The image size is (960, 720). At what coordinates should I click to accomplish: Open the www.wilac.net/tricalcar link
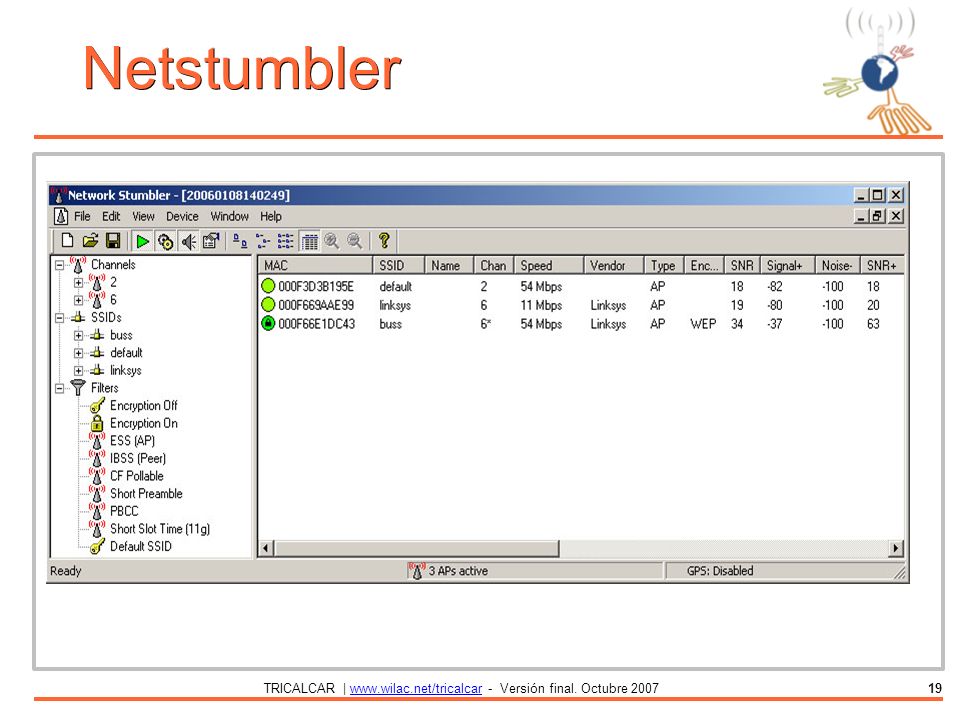coord(416,688)
